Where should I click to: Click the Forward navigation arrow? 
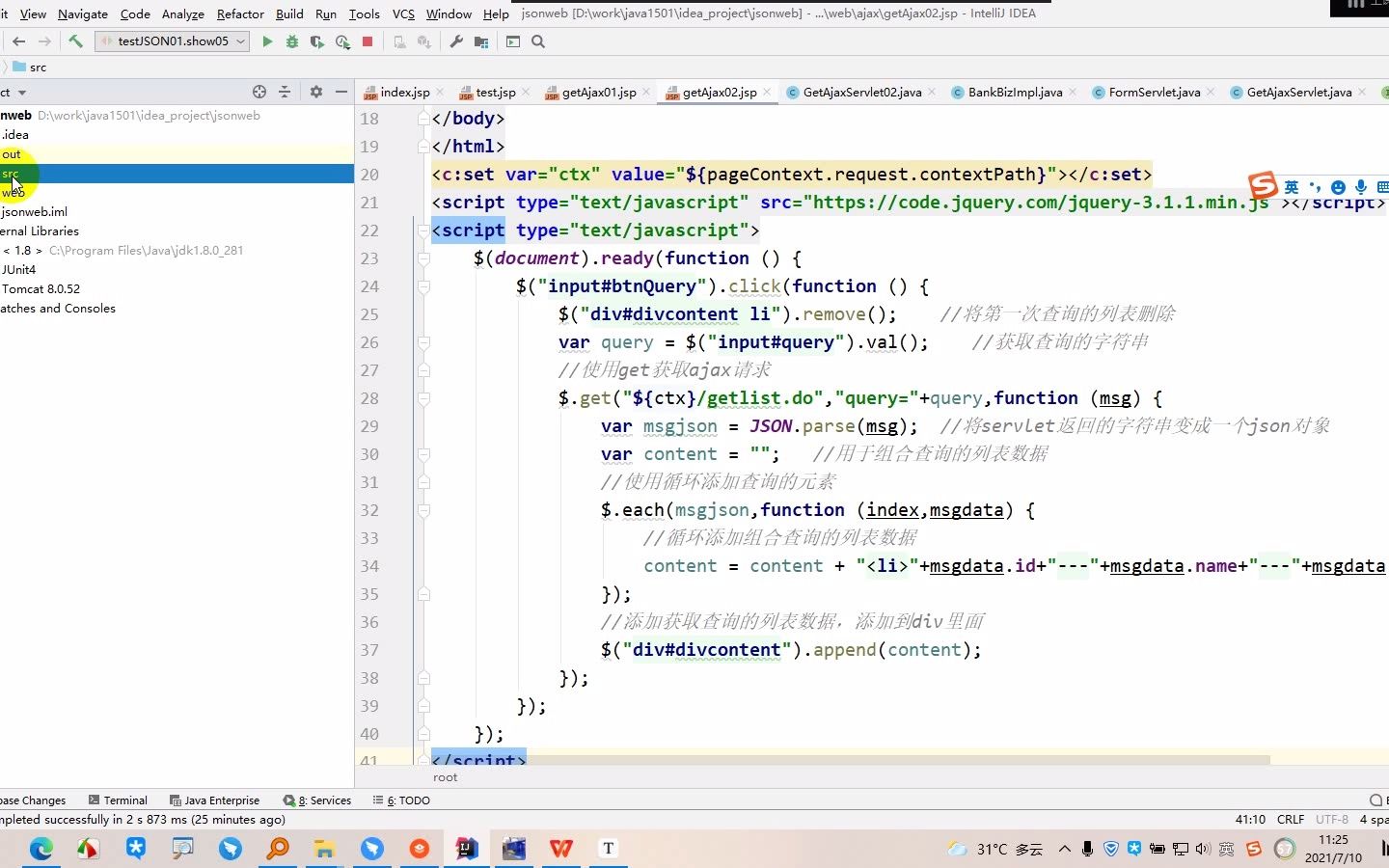click(x=44, y=41)
